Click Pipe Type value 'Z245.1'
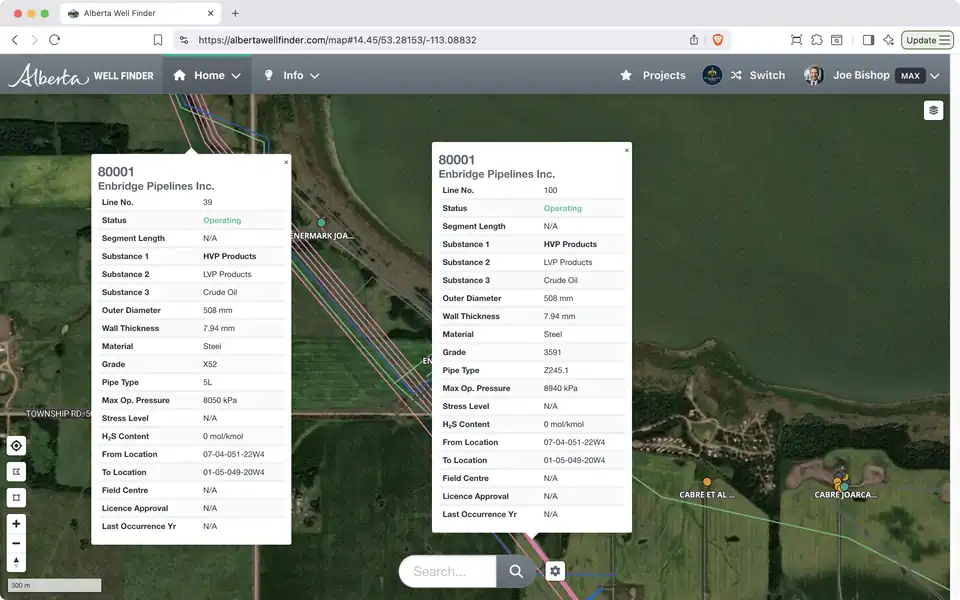This screenshot has width=960, height=600. coord(556,370)
